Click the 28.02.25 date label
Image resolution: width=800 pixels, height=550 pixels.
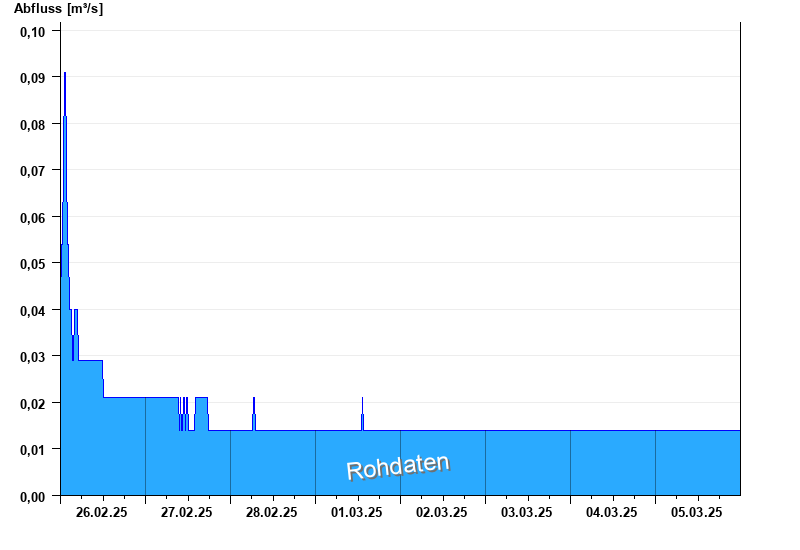[x=271, y=512]
